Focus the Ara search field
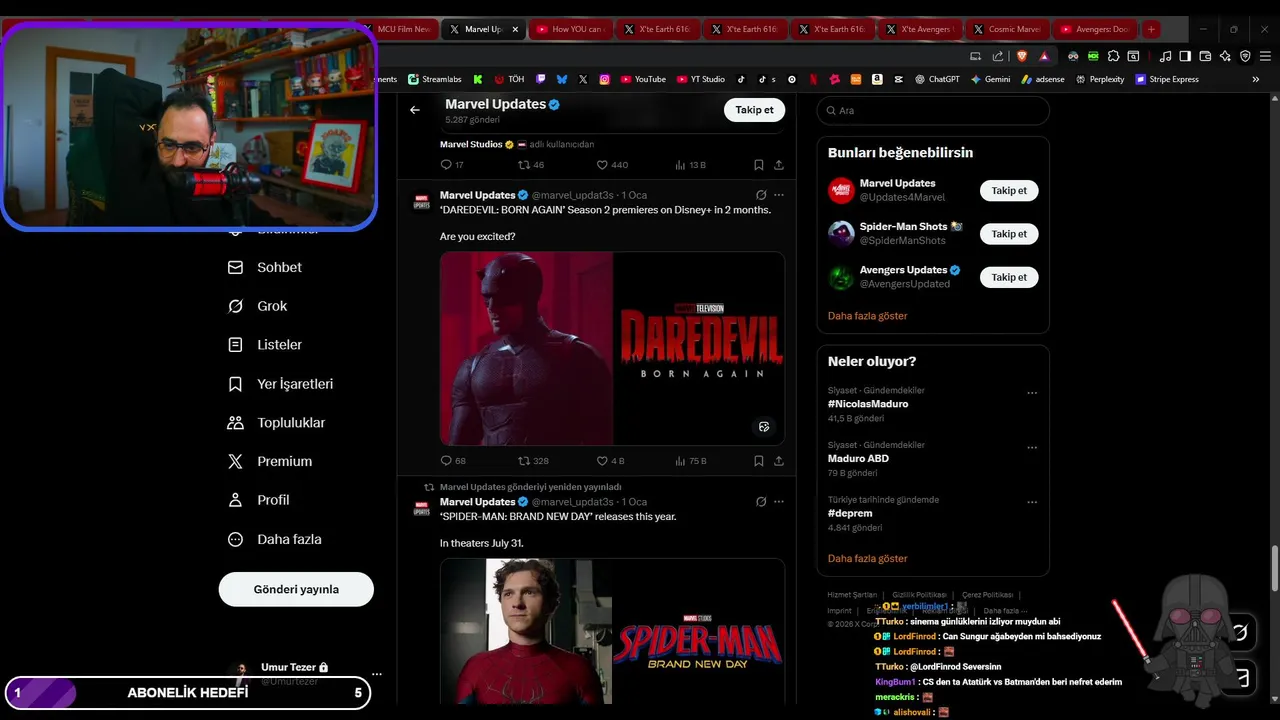 [x=933, y=110]
